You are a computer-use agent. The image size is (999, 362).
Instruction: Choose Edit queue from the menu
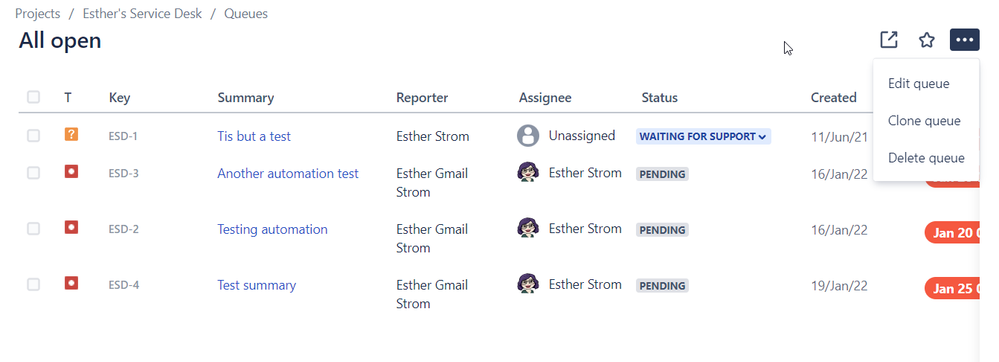point(919,83)
